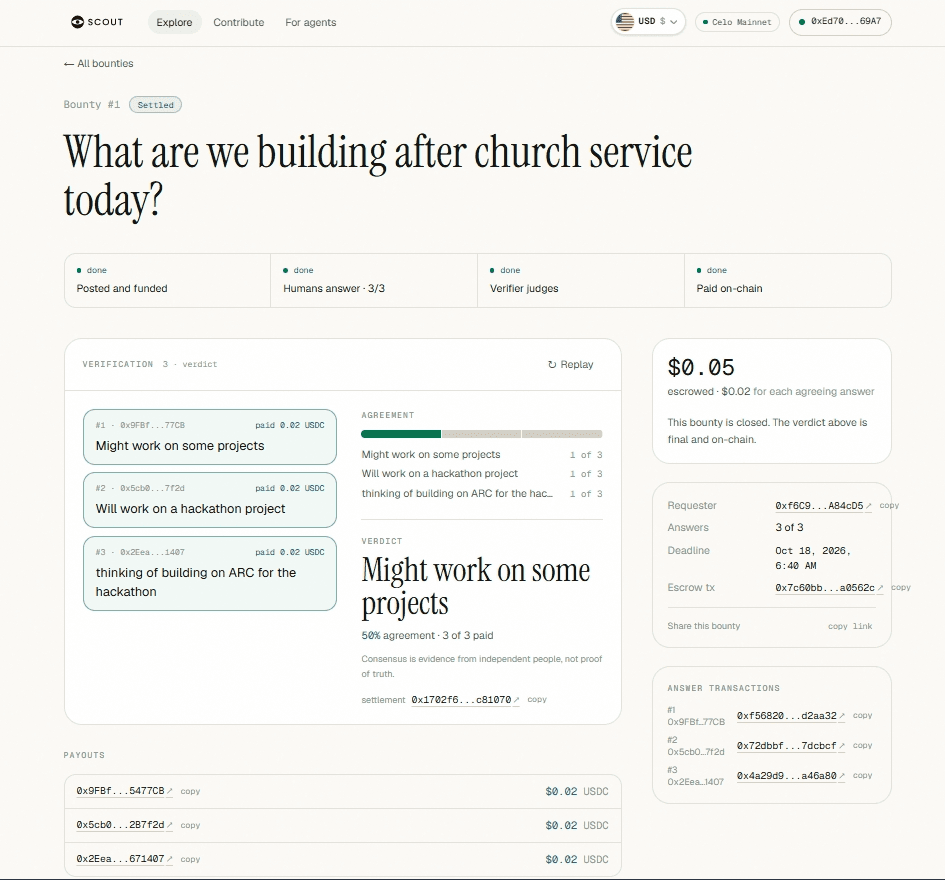Click external arrow icon beside settlement hash
This screenshot has height=880, width=945.
(x=516, y=700)
